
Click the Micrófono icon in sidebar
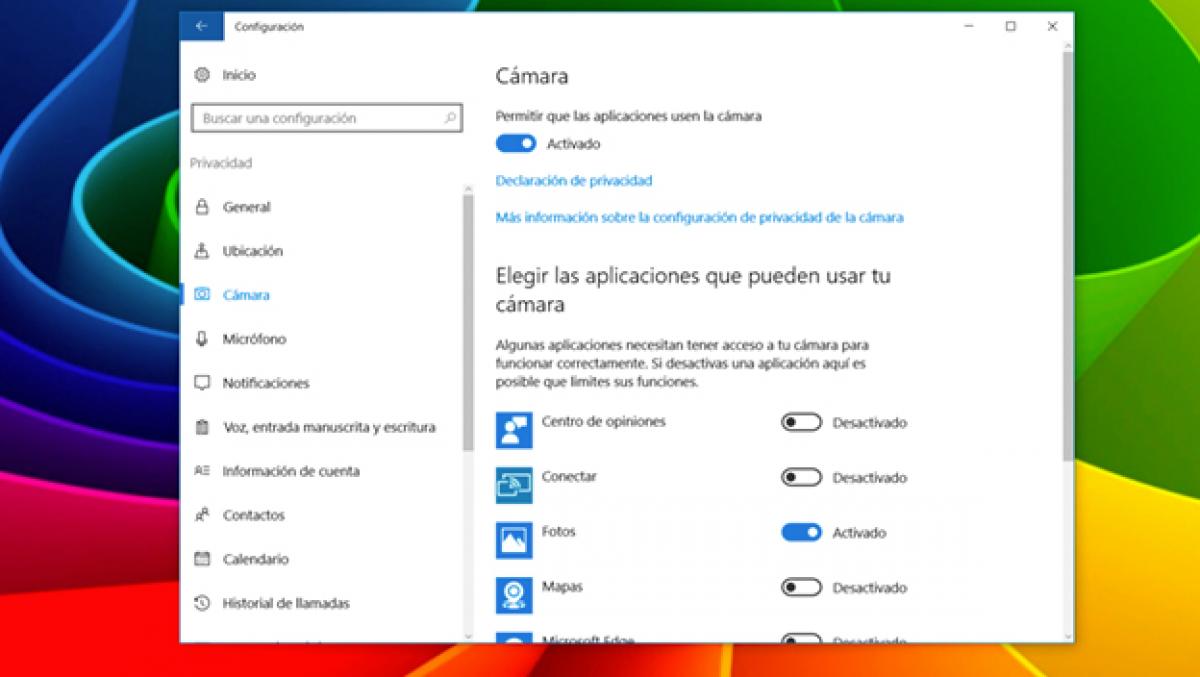202,339
